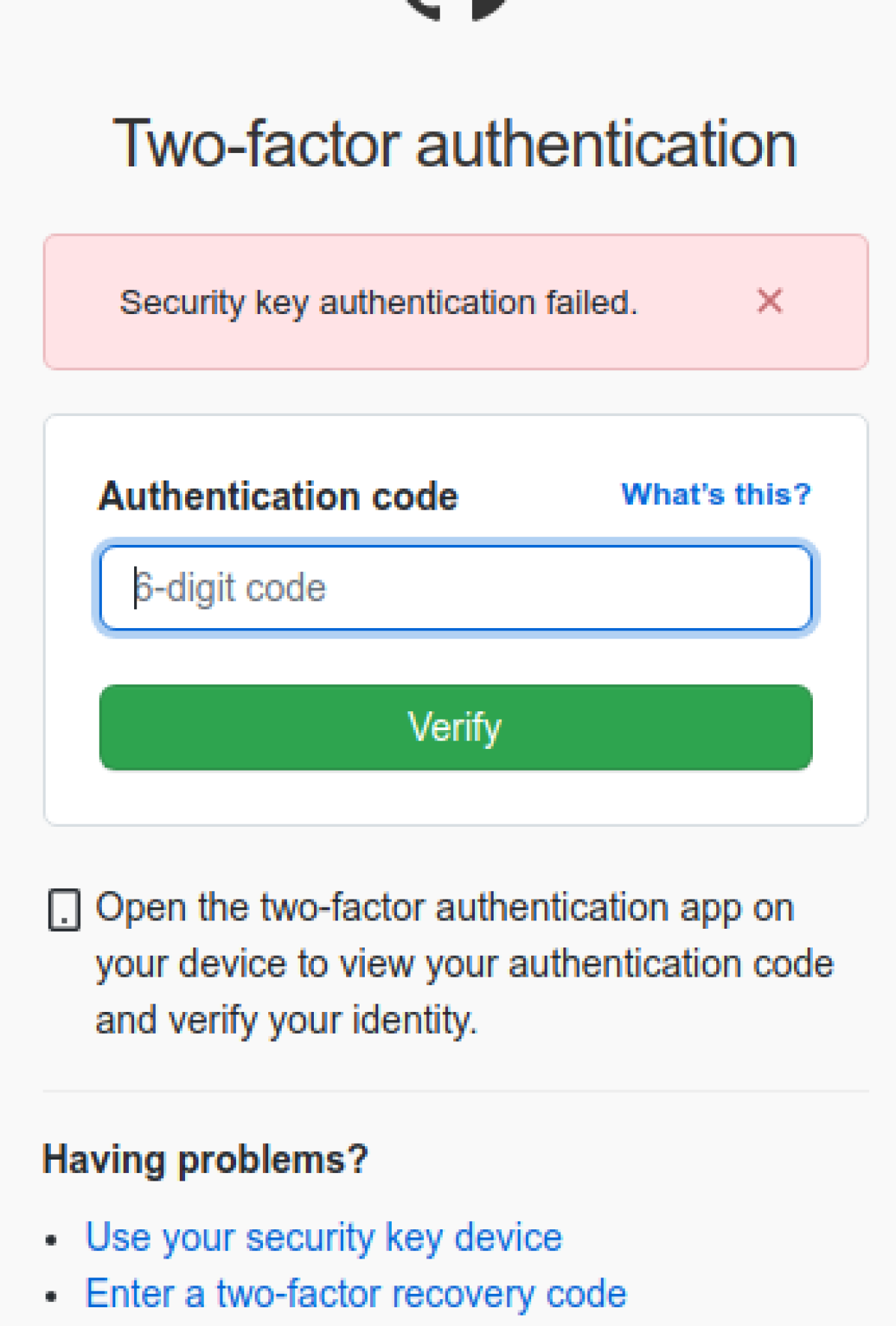The image size is (896, 1326).
Task: Click the "Open the two-factor authentication app" text
Action: 444,908
